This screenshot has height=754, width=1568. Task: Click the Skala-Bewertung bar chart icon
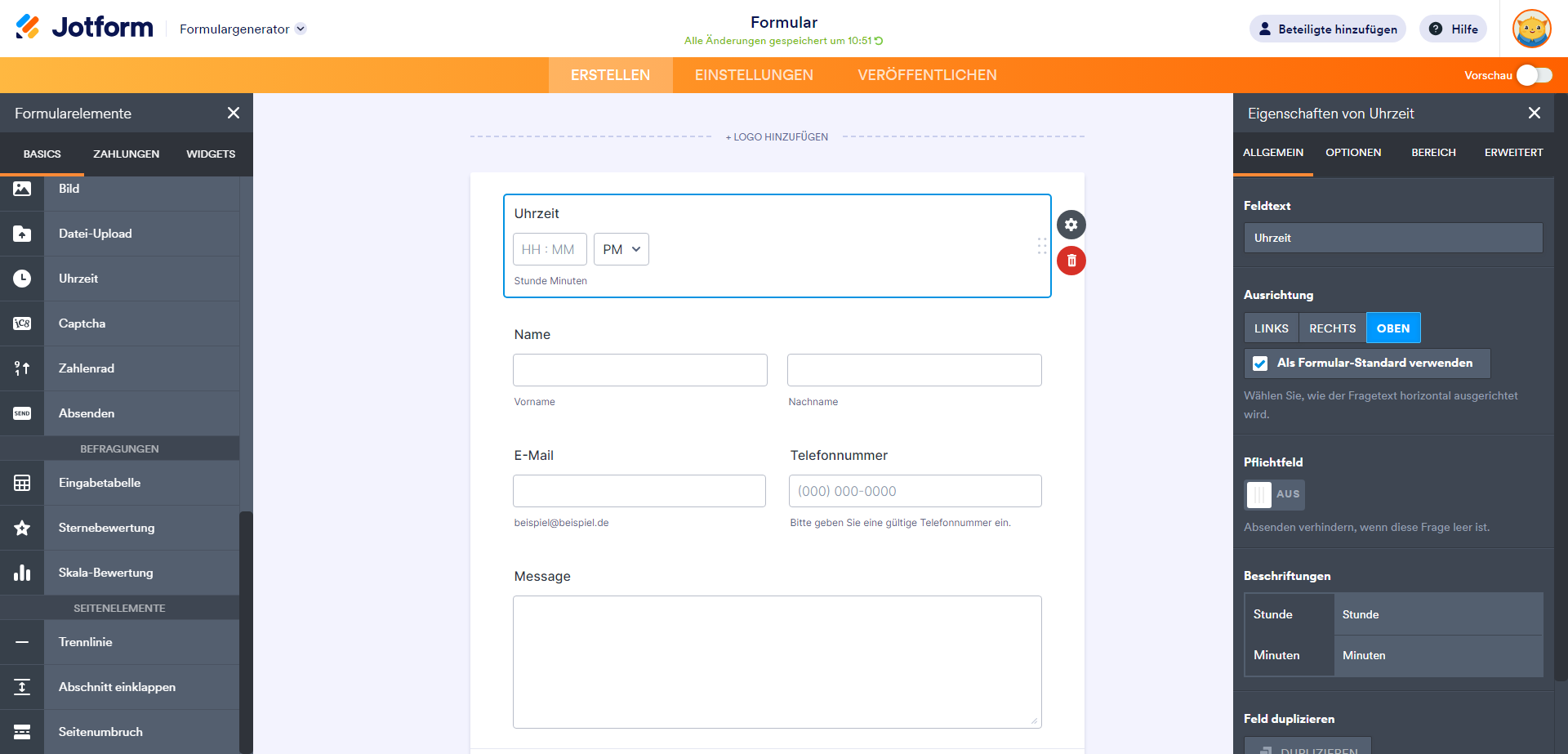click(22, 573)
